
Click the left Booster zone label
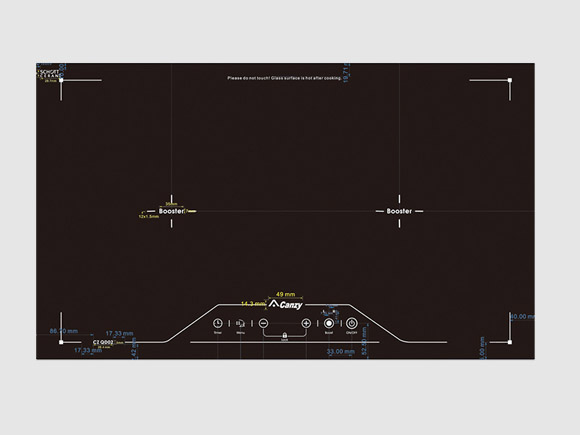[x=171, y=211]
